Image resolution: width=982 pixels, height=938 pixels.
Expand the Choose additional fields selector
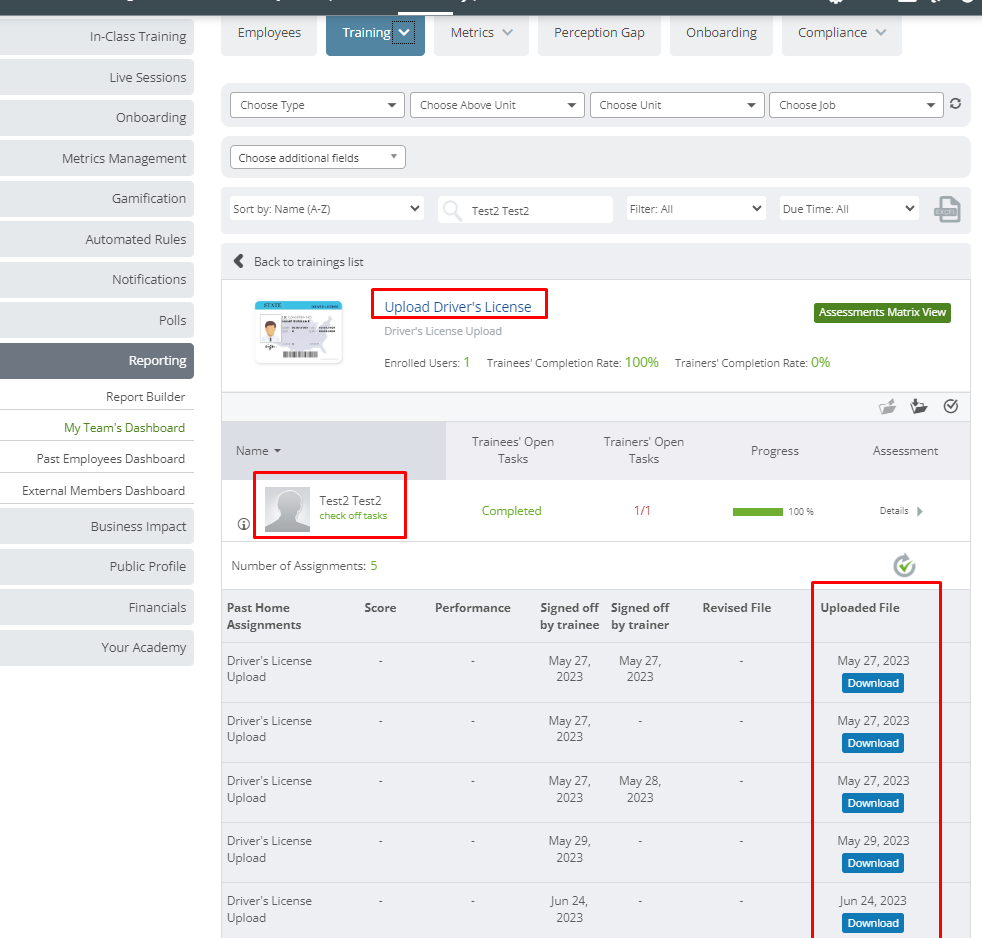(317, 157)
